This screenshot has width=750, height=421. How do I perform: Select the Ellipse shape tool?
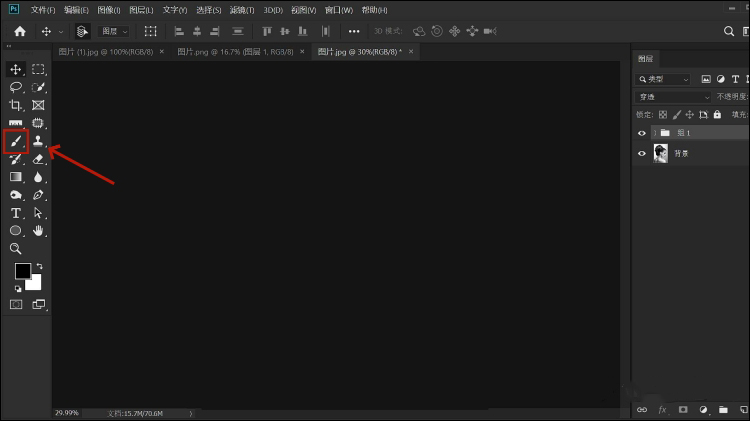click(15, 231)
